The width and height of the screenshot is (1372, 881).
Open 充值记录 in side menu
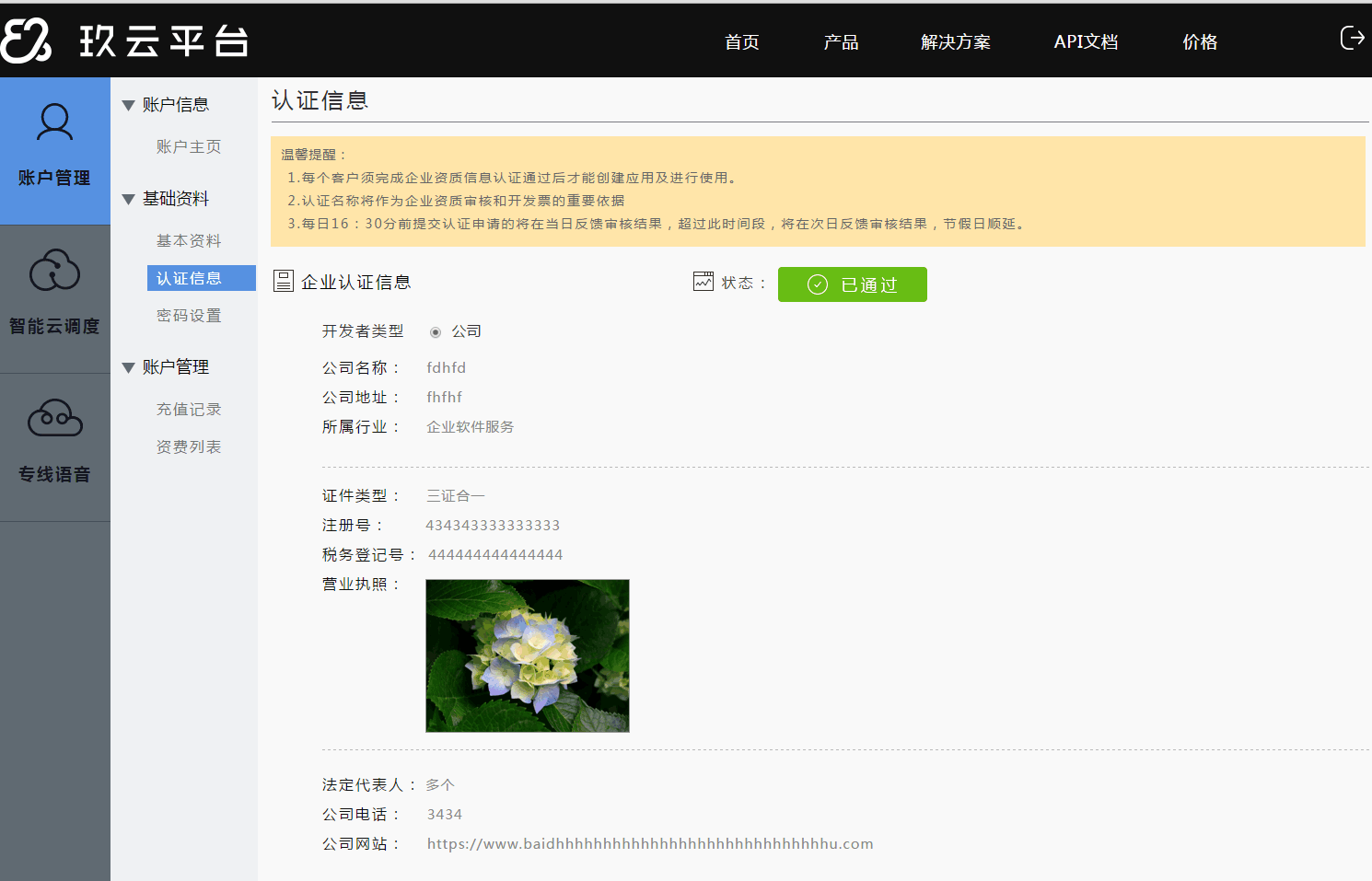click(189, 409)
